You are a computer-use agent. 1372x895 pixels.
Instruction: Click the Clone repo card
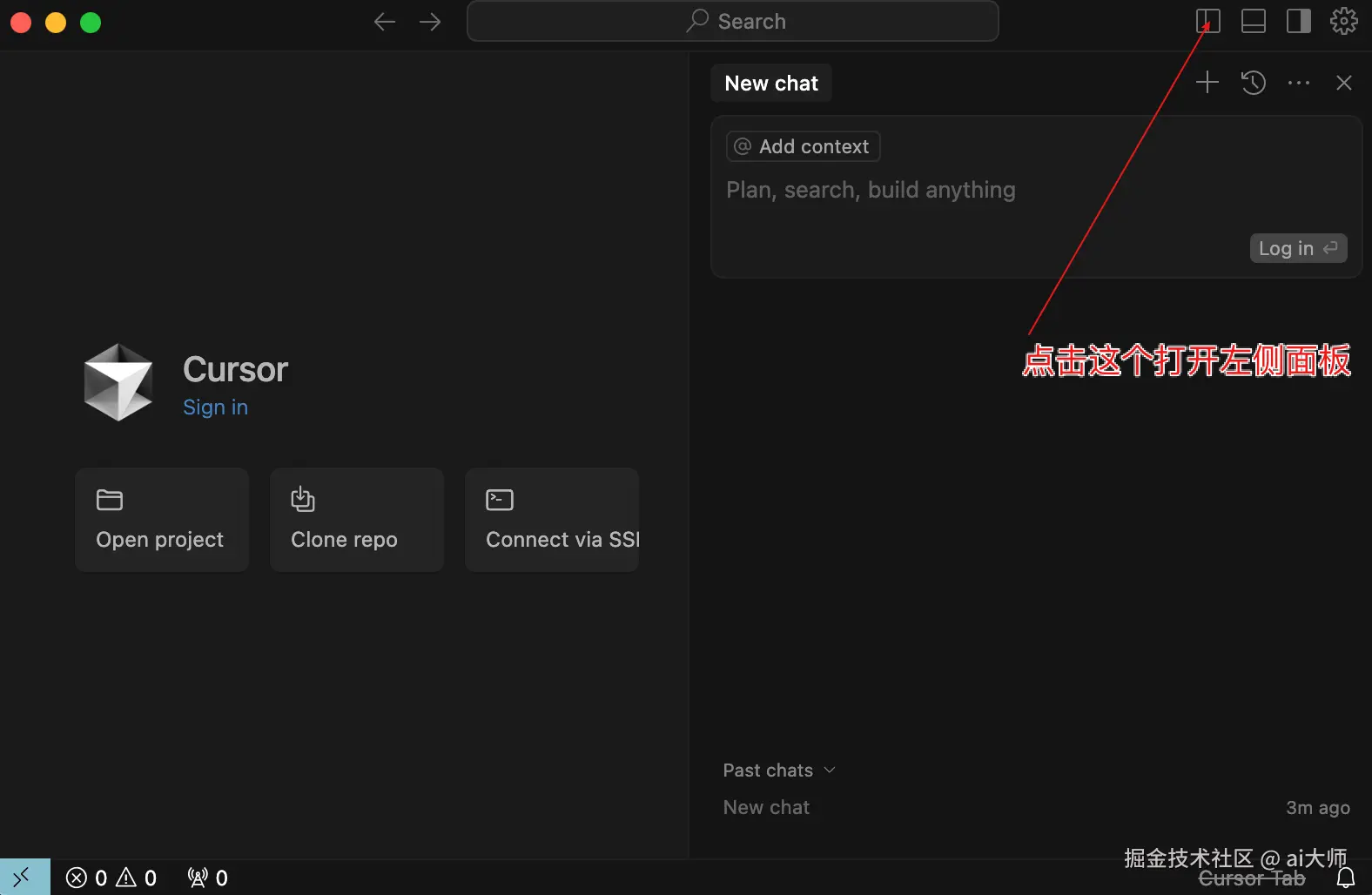click(357, 520)
